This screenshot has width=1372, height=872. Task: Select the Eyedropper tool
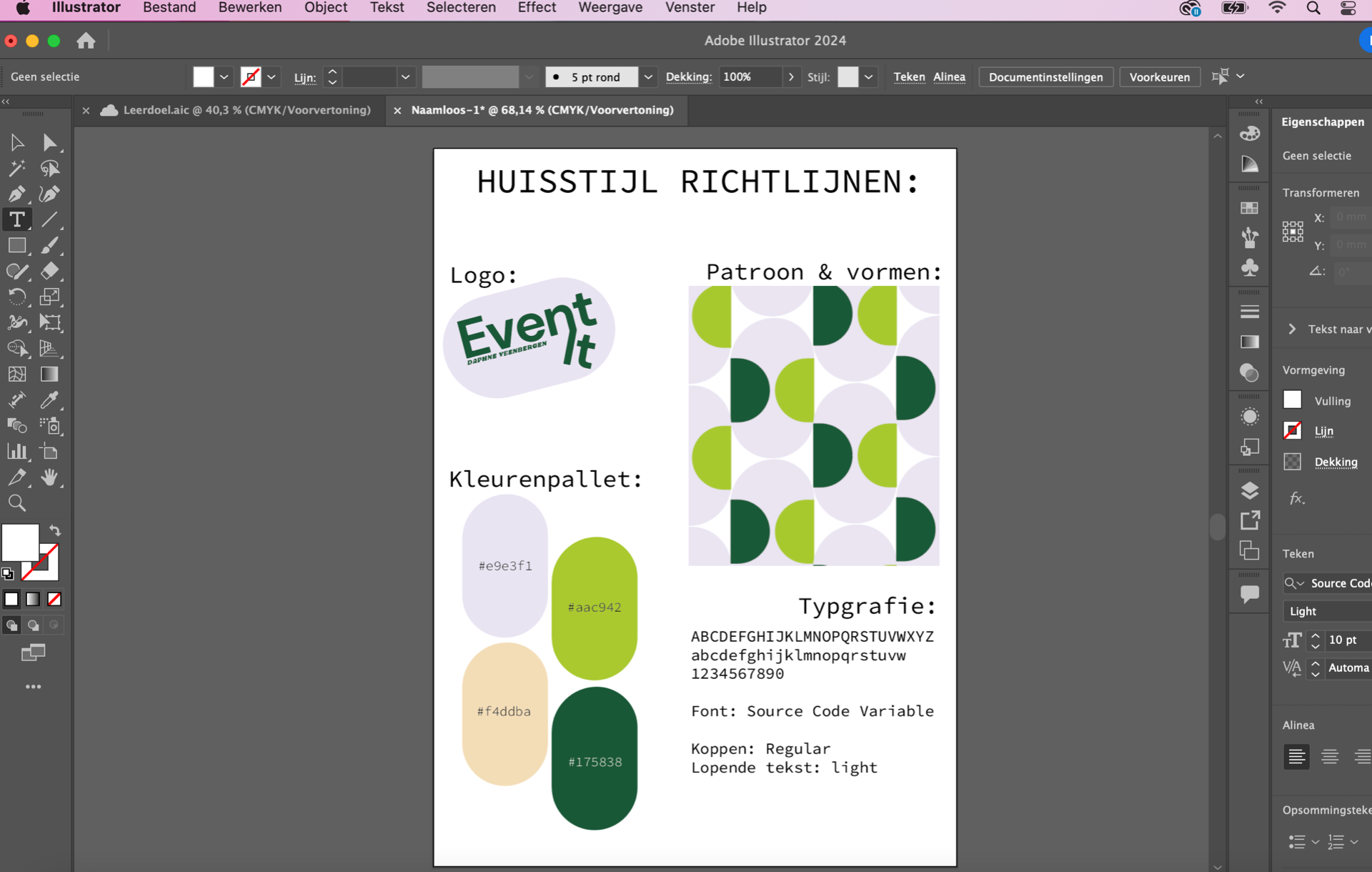point(49,400)
